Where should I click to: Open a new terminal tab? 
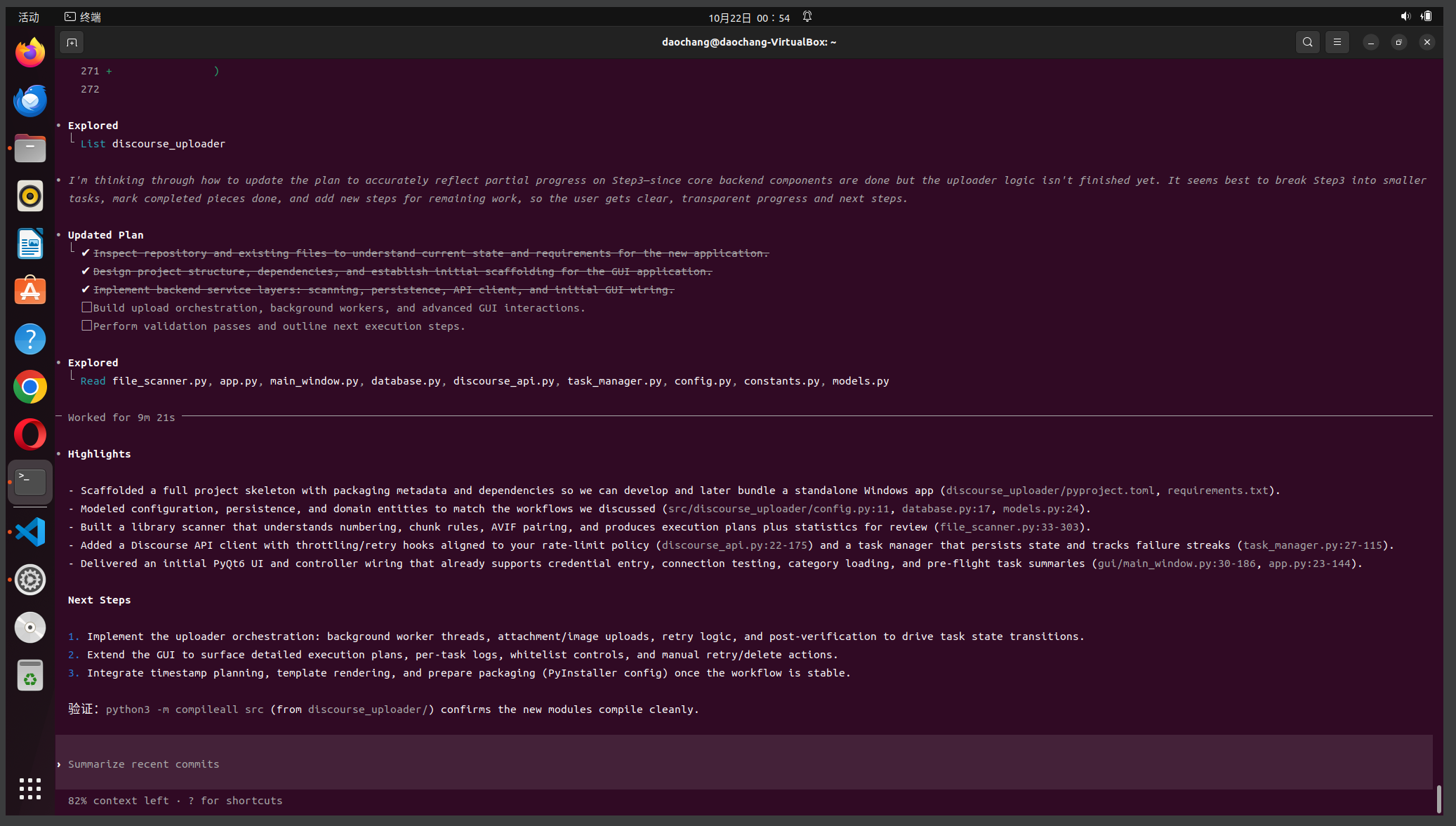pos(72,42)
